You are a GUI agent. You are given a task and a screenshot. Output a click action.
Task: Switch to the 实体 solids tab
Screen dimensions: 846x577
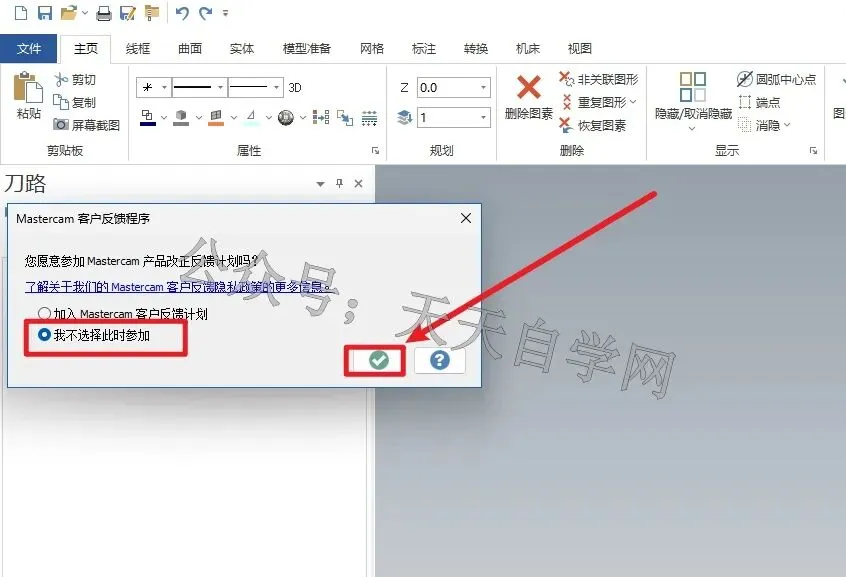[242, 49]
